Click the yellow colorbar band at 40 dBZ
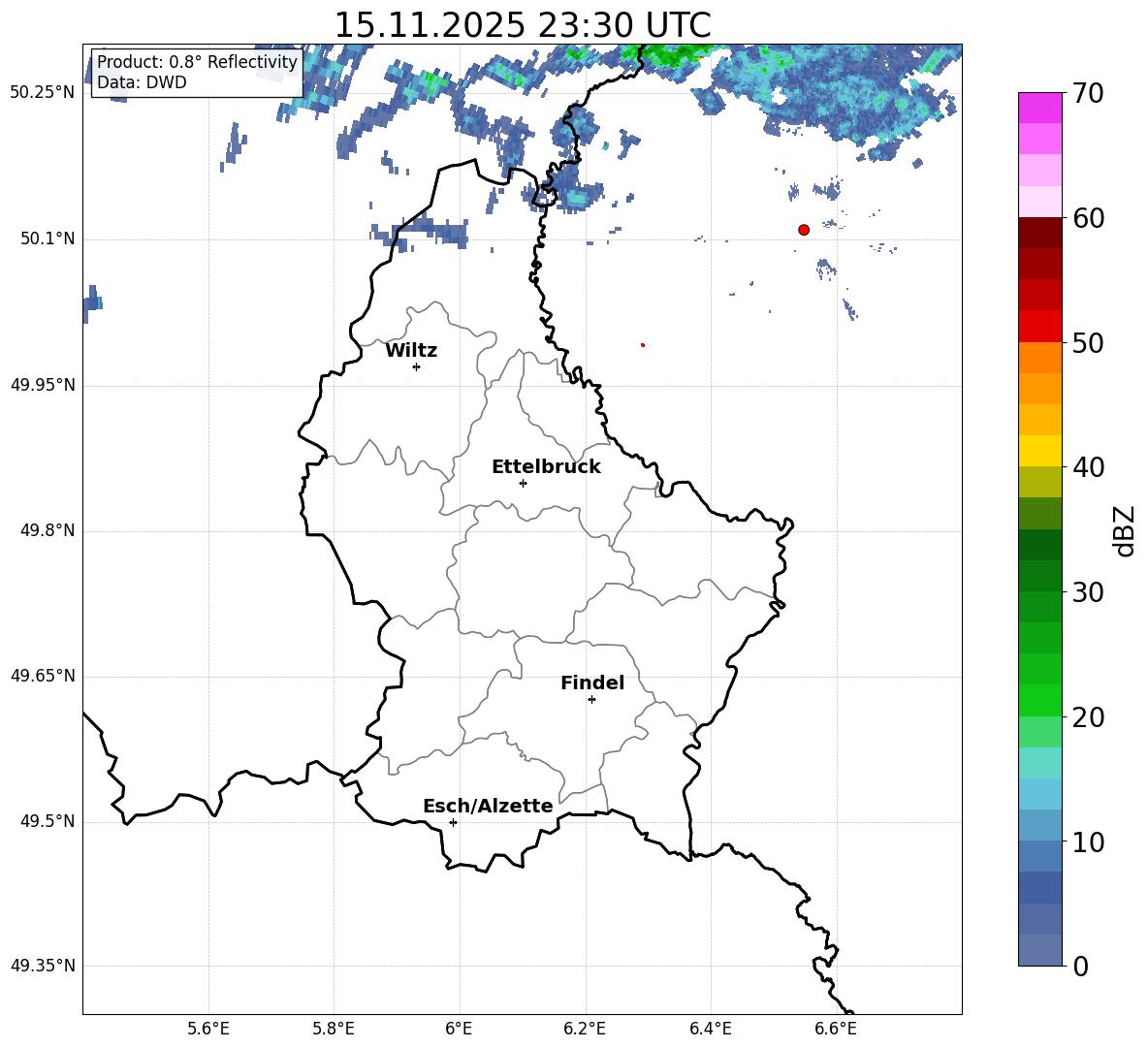 point(1040,451)
